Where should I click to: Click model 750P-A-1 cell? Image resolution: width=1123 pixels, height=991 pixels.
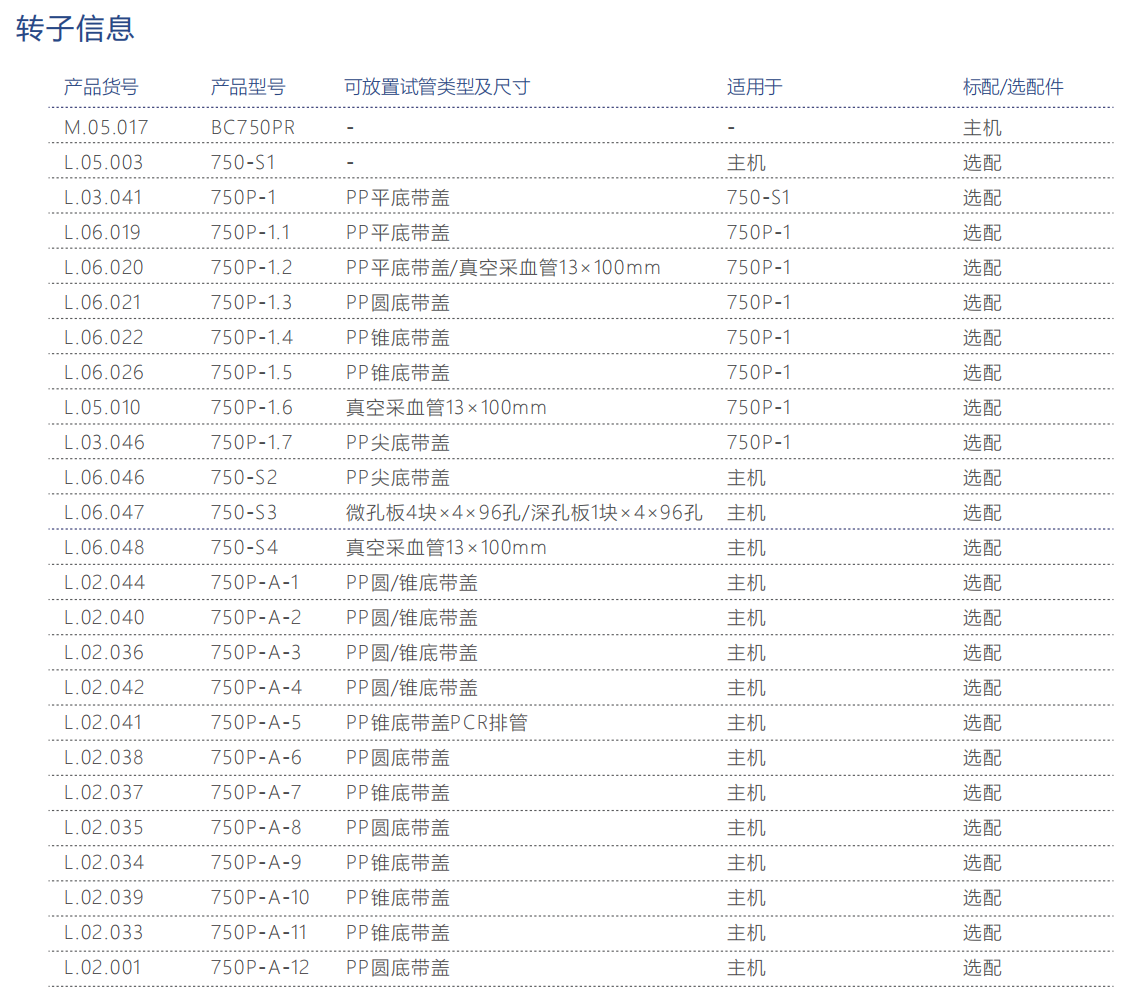click(x=256, y=583)
